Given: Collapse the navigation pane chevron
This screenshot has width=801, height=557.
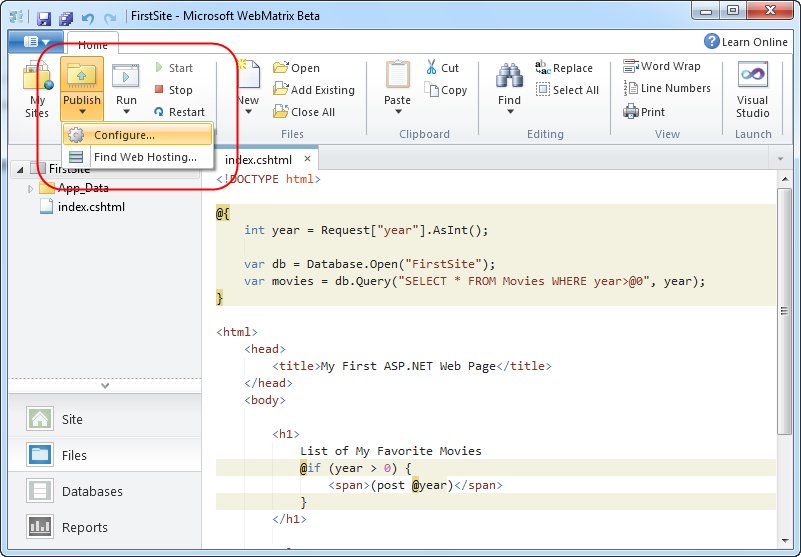Looking at the screenshot, I should point(105,386).
